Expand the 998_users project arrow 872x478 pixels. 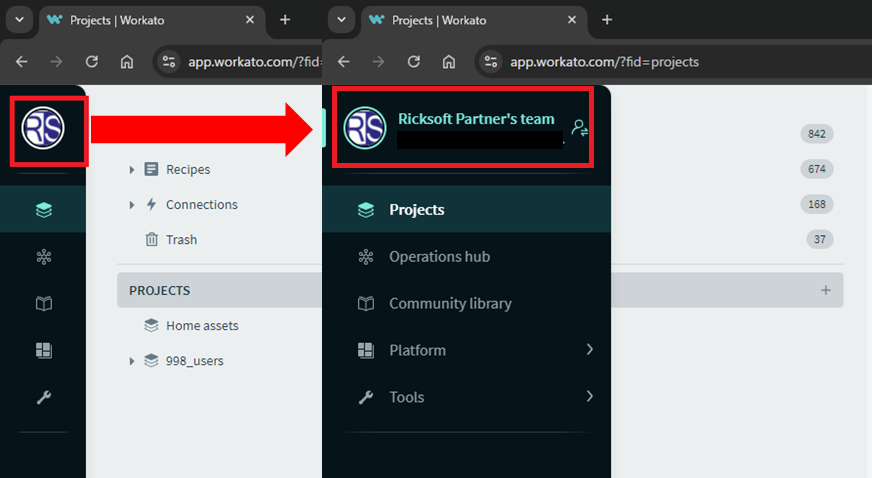132,361
